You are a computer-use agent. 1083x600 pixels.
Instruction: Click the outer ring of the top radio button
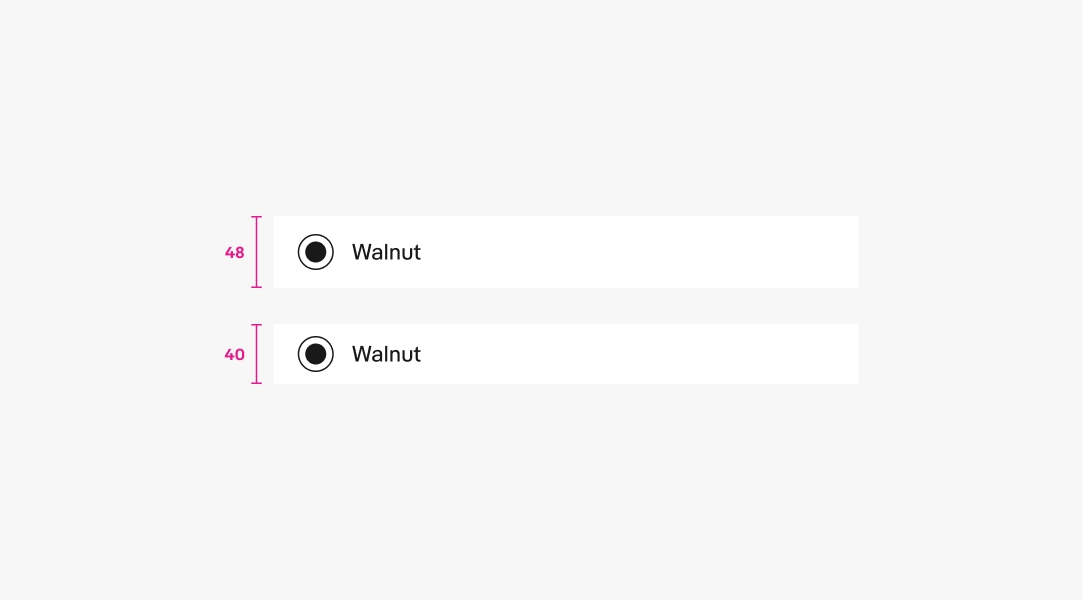click(x=315, y=237)
